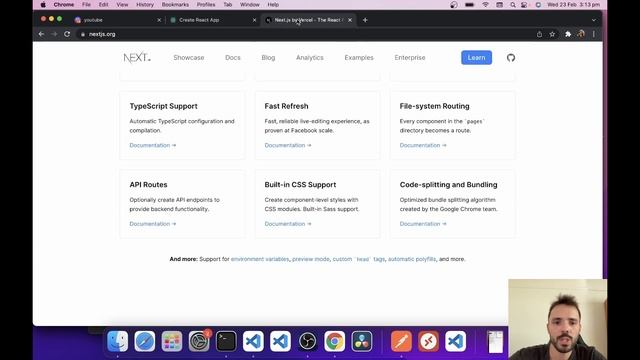Click the TypeScript Support card heading
The image size is (640, 360).
click(163, 106)
